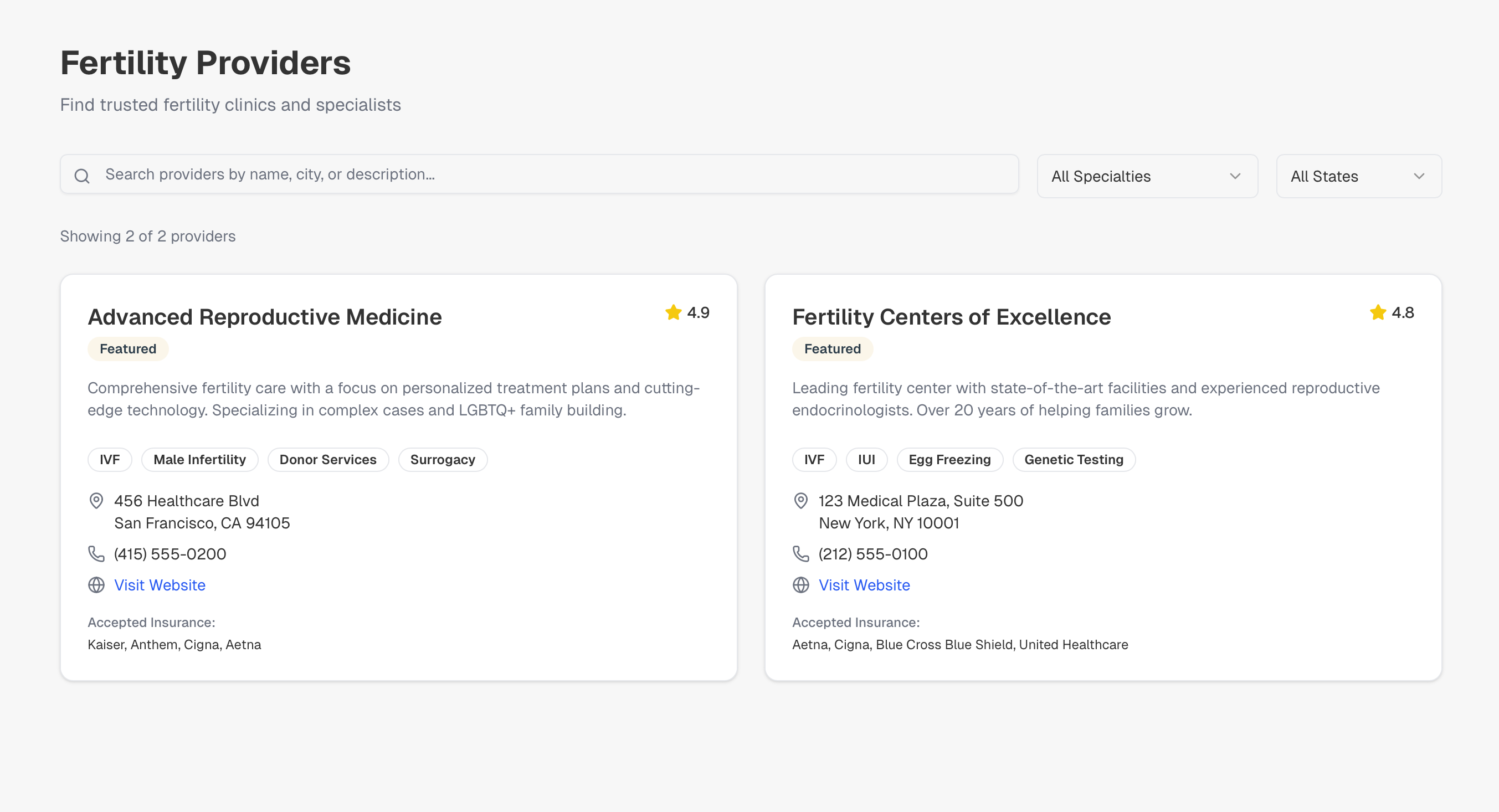Open the All Specialties dropdown

tap(1146, 176)
